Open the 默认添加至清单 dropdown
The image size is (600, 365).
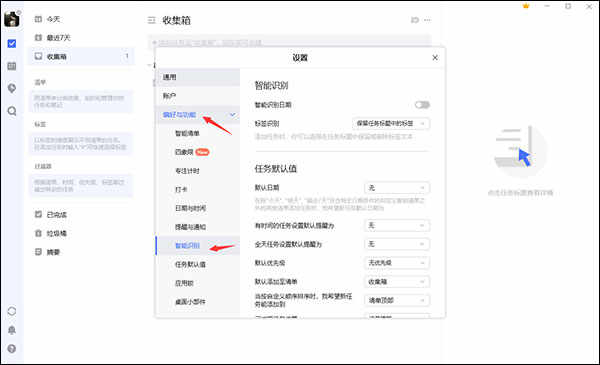click(397, 282)
